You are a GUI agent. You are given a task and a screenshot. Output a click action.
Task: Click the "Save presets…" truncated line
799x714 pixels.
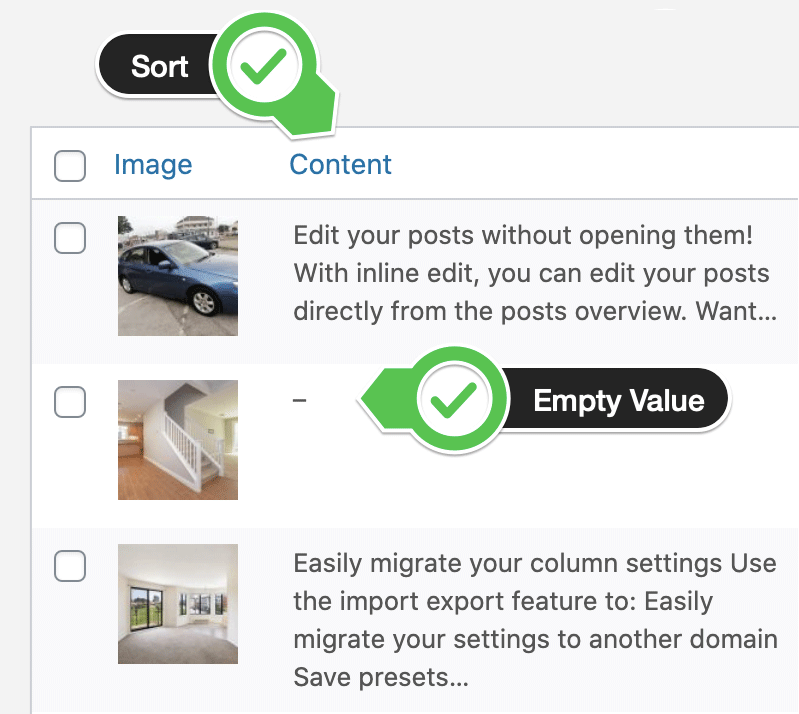click(382, 678)
